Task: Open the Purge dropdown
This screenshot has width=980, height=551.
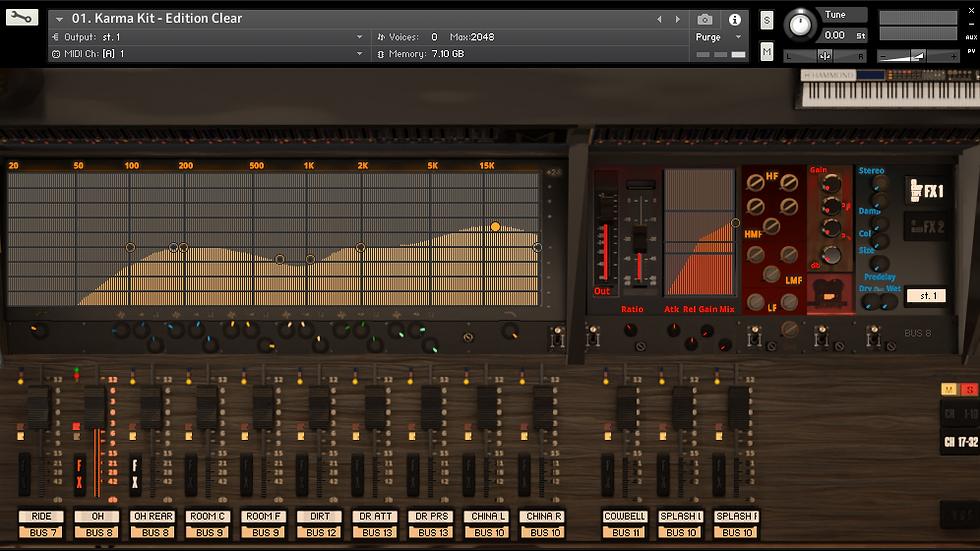Action: pyautogui.click(x=719, y=37)
